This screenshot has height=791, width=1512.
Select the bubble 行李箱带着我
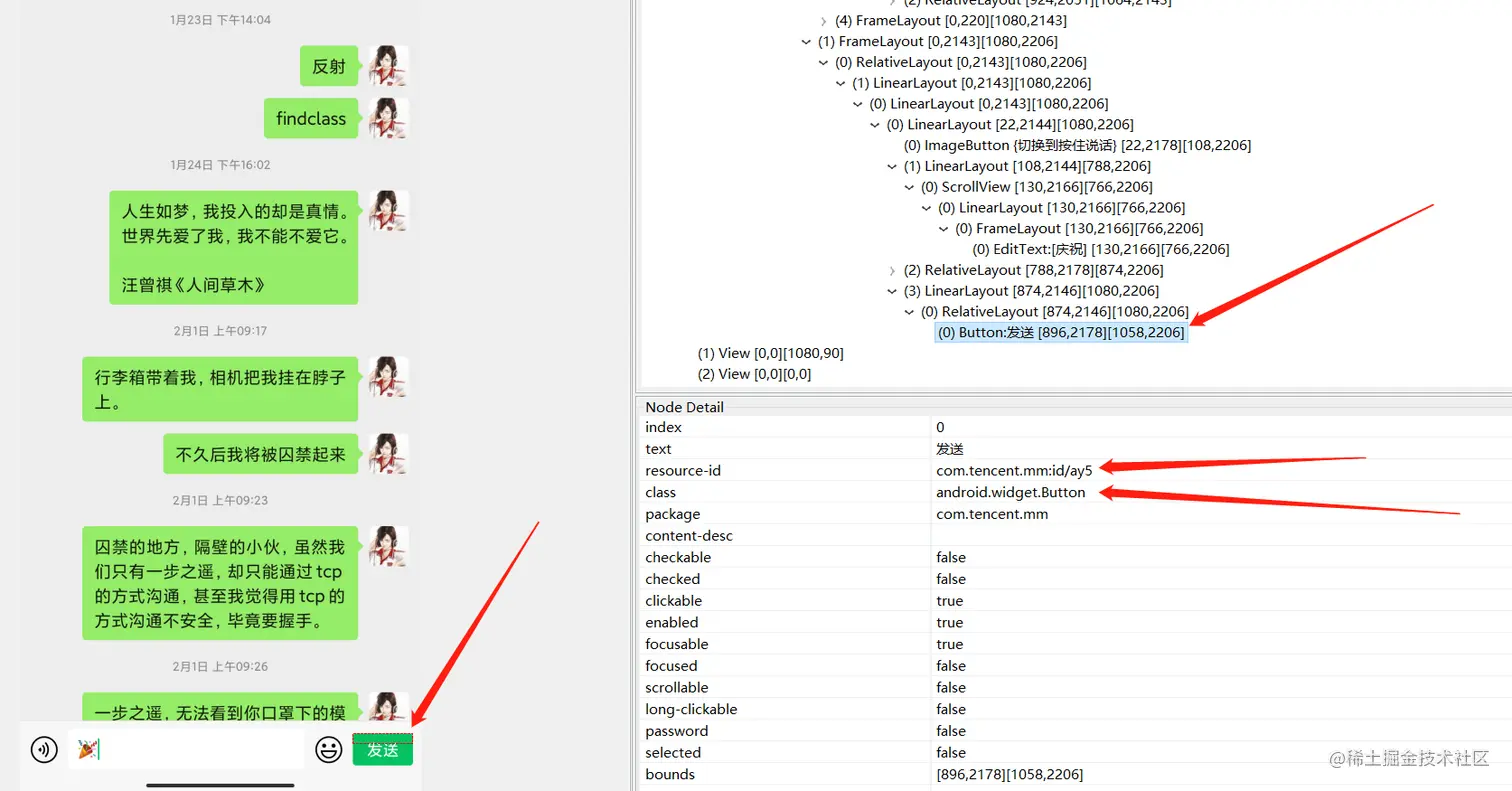tap(220, 389)
